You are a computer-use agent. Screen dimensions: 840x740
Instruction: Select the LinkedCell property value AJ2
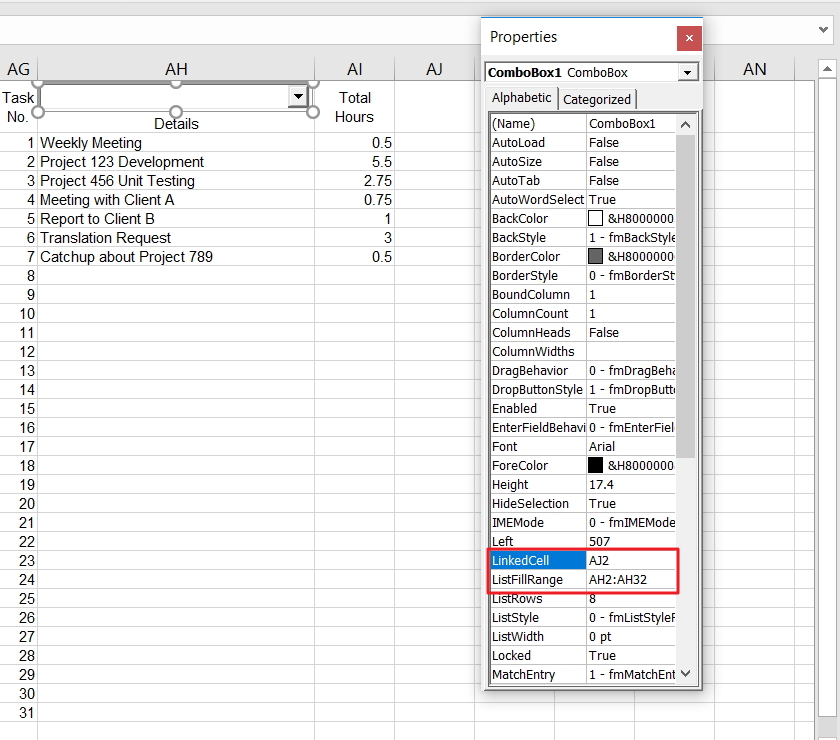point(631,560)
